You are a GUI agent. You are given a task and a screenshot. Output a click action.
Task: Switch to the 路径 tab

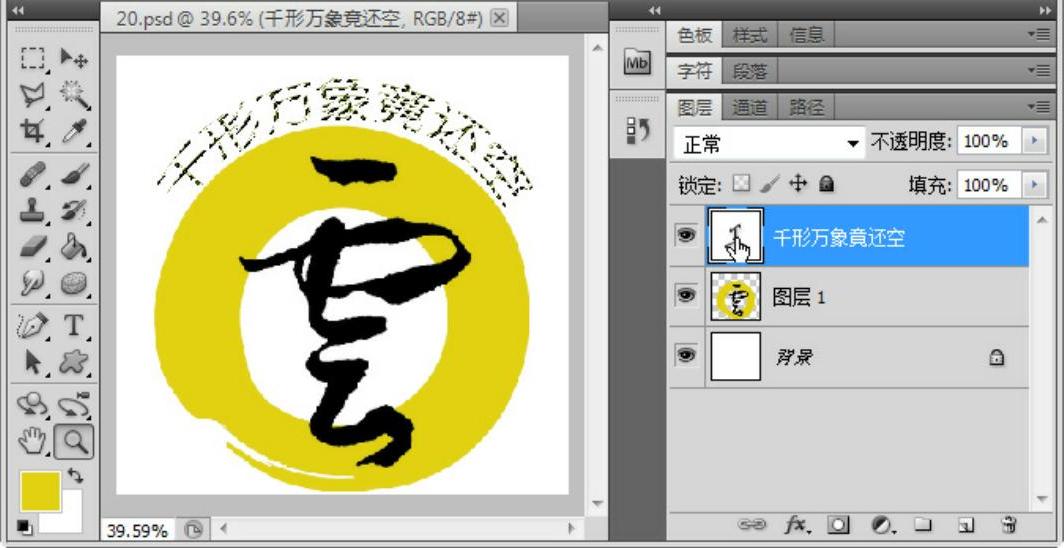[806, 106]
